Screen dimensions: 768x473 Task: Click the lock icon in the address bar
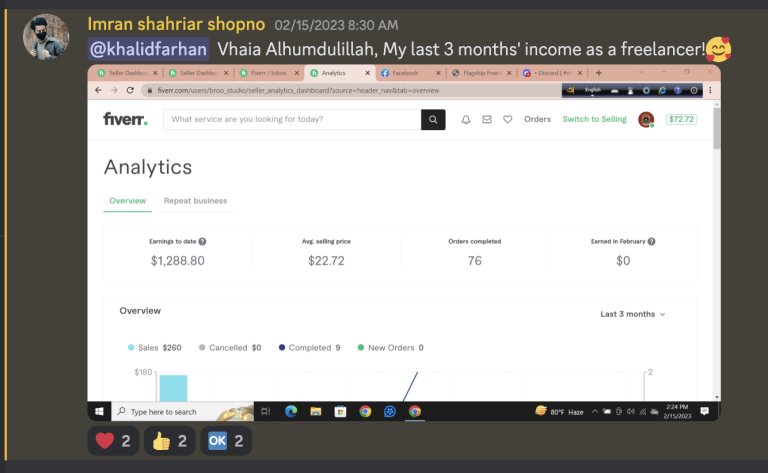tap(150, 91)
